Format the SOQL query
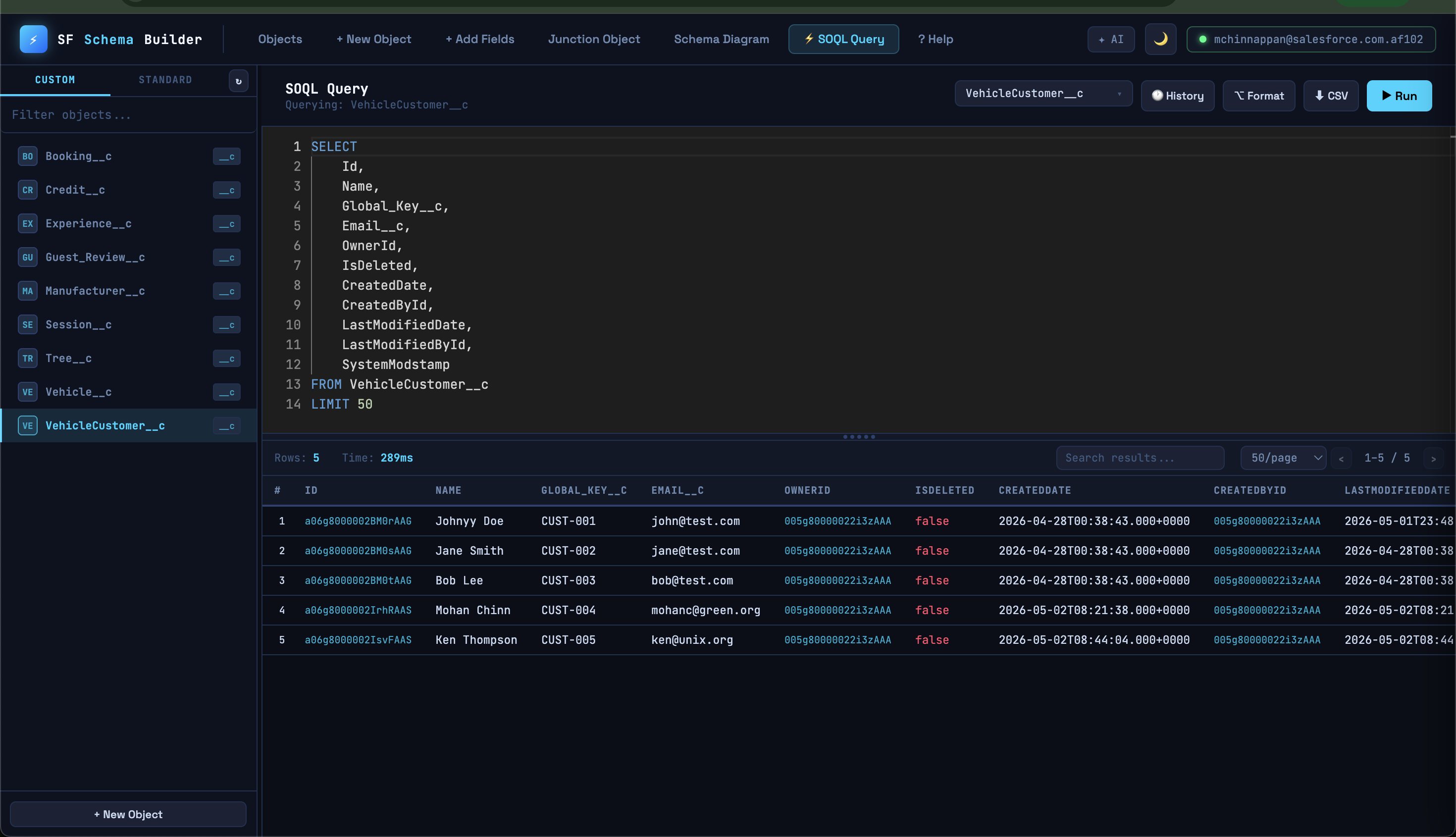This screenshot has height=837, width=1456. (1259, 96)
